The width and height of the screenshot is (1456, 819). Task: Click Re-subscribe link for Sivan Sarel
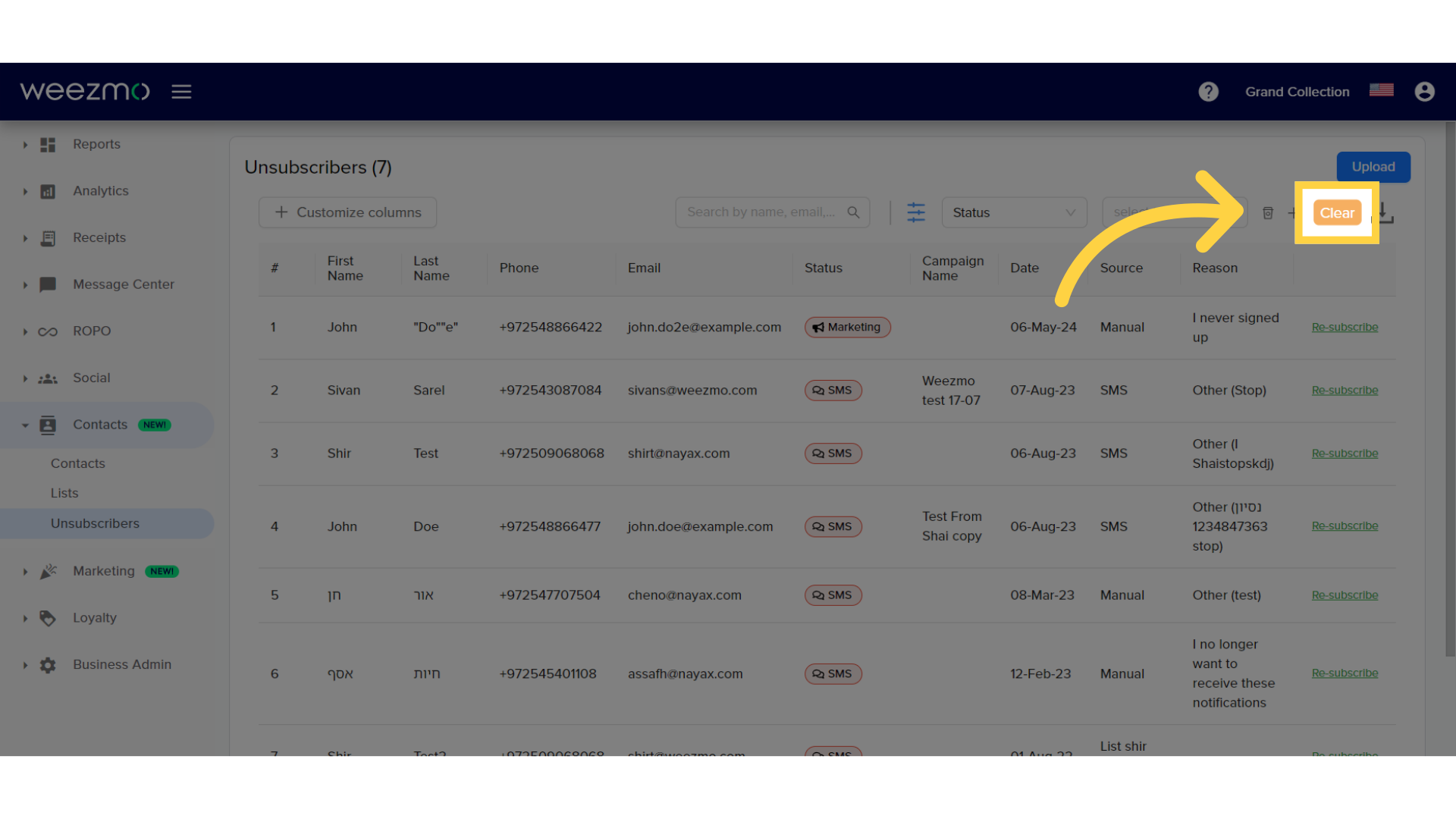(x=1344, y=389)
